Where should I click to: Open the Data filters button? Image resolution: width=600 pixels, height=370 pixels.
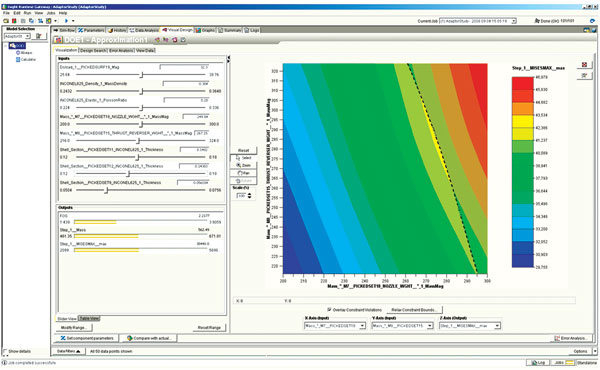click(x=68, y=351)
